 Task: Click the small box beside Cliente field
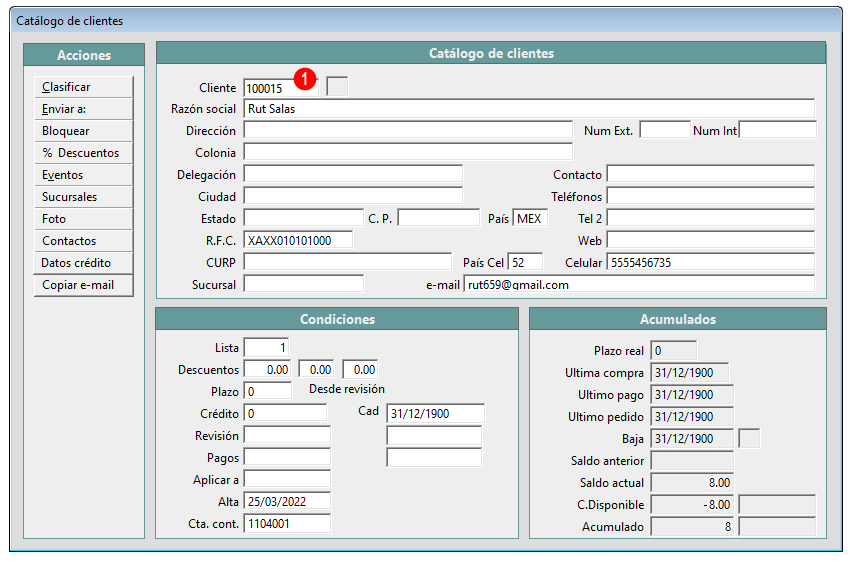click(x=337, y=87)
